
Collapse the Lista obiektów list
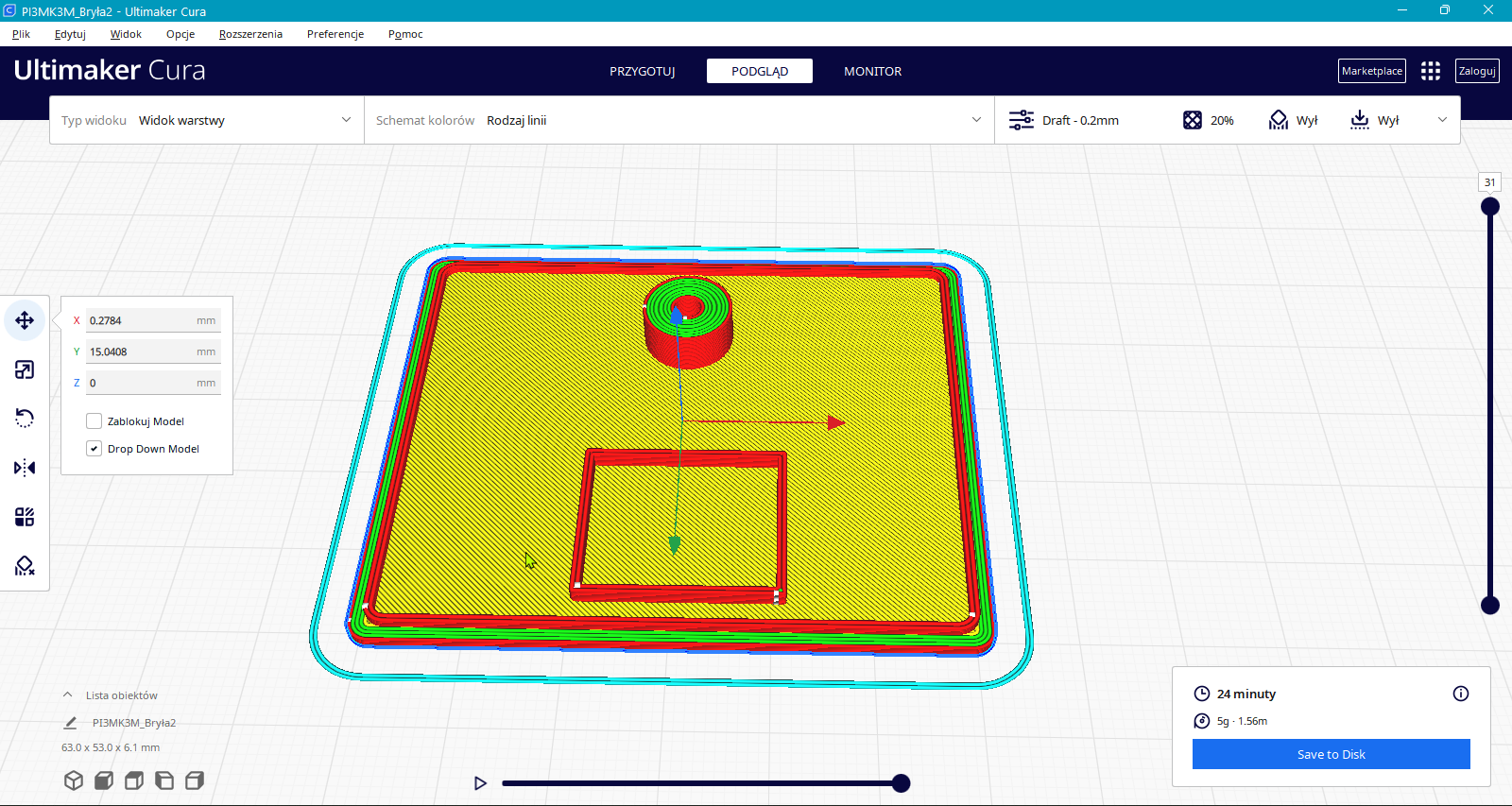(x=68, y=695)
